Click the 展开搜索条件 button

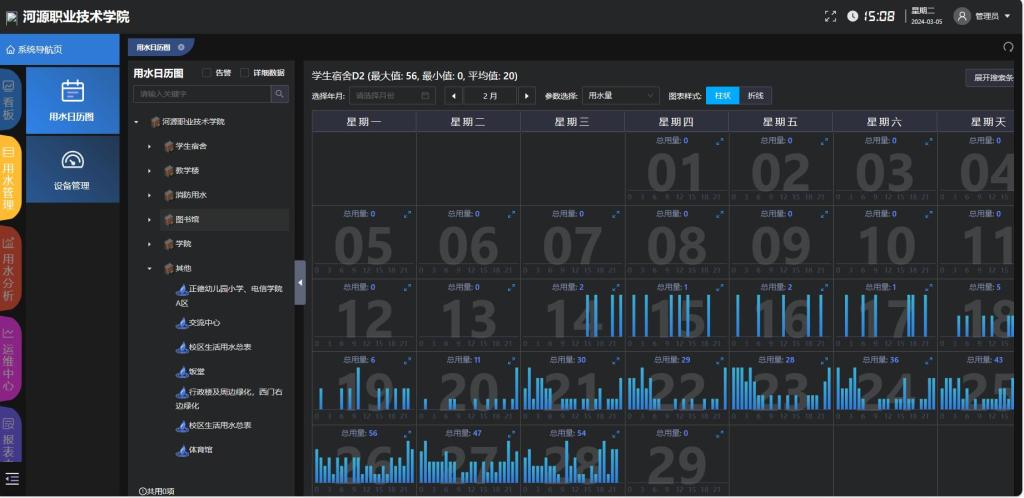tap(992, 78)
